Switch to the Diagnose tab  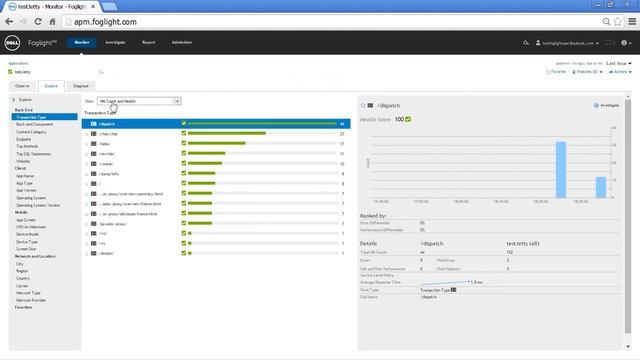pos(81,86)
